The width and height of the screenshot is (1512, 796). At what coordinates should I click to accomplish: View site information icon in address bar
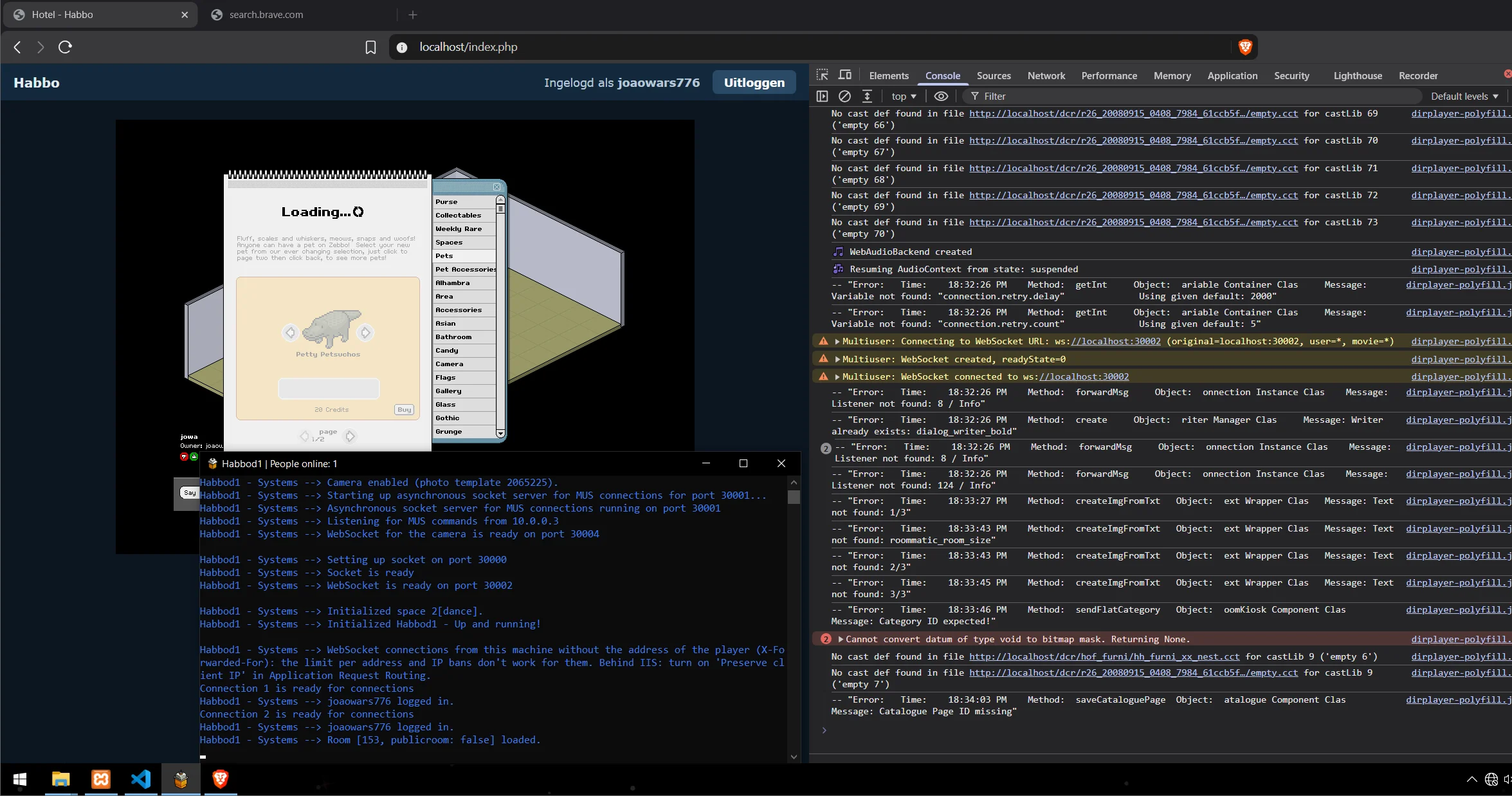pos(402,47)
